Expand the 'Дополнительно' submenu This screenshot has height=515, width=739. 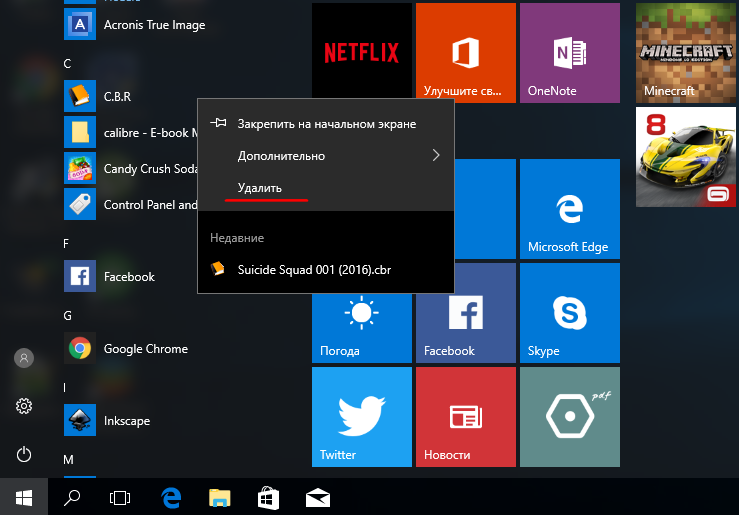[x=326, y=156]
